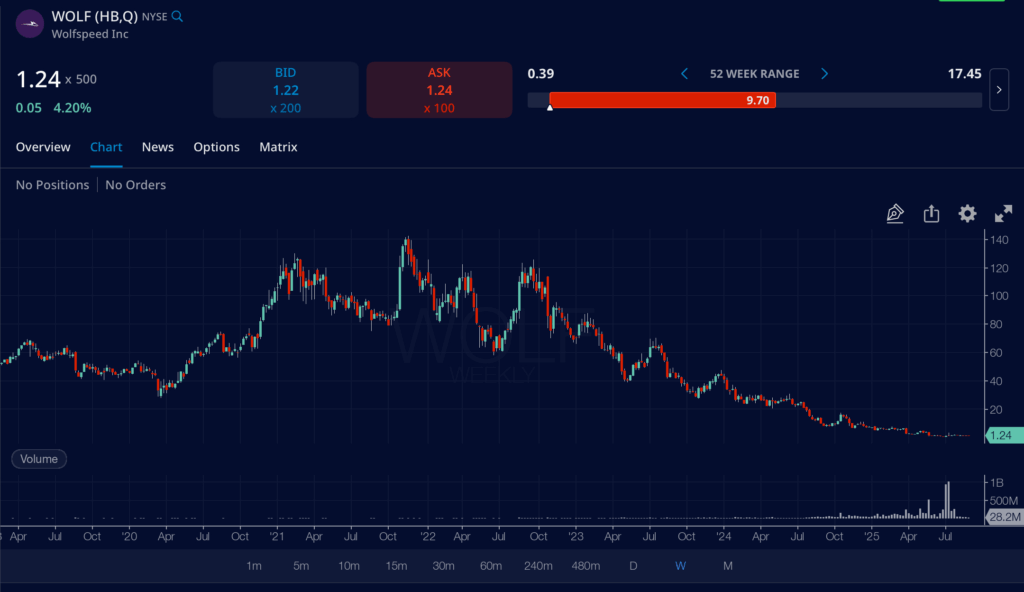Screen dimensions: 1024x592
Task: Toggle the Volume indicator
Action: 38,458
